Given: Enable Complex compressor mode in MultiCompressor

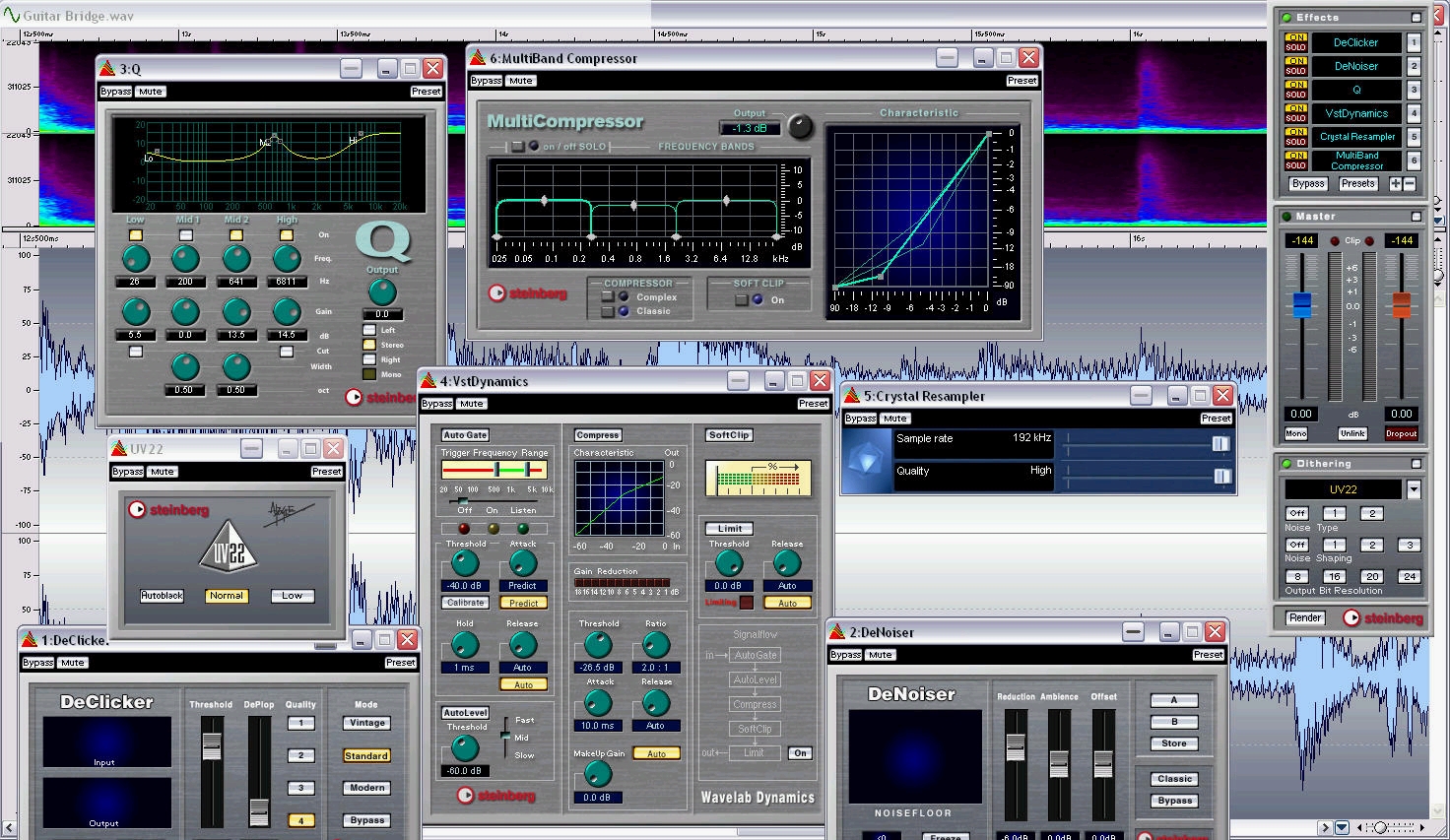Looking at the screenshot, I should (x=608, y=296).
